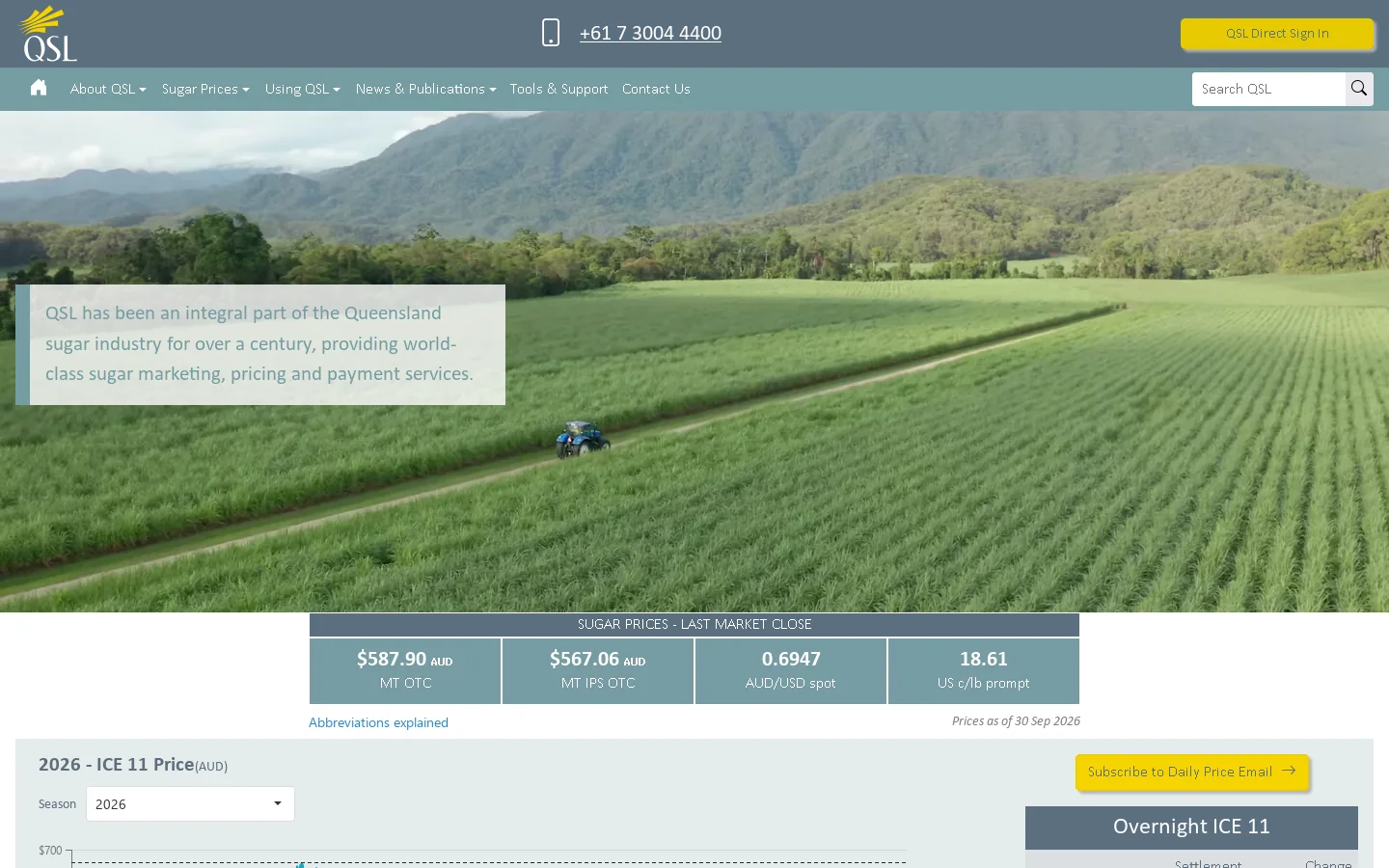Click the 0.6947 AUD/USD spot tile
This screenshot has width=1389, height=868.
click(791, 670)
